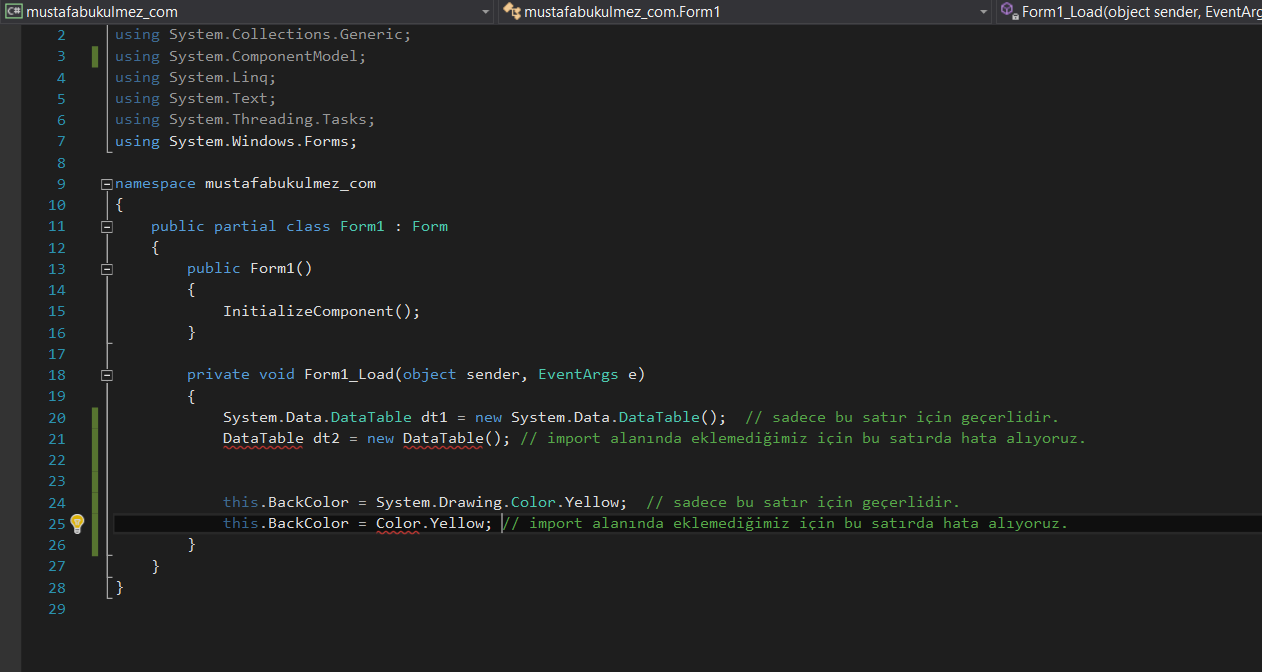Collapse the Form1_Load method on line 18
This screenshot has width=1262, height=672.
coord(106,374)
